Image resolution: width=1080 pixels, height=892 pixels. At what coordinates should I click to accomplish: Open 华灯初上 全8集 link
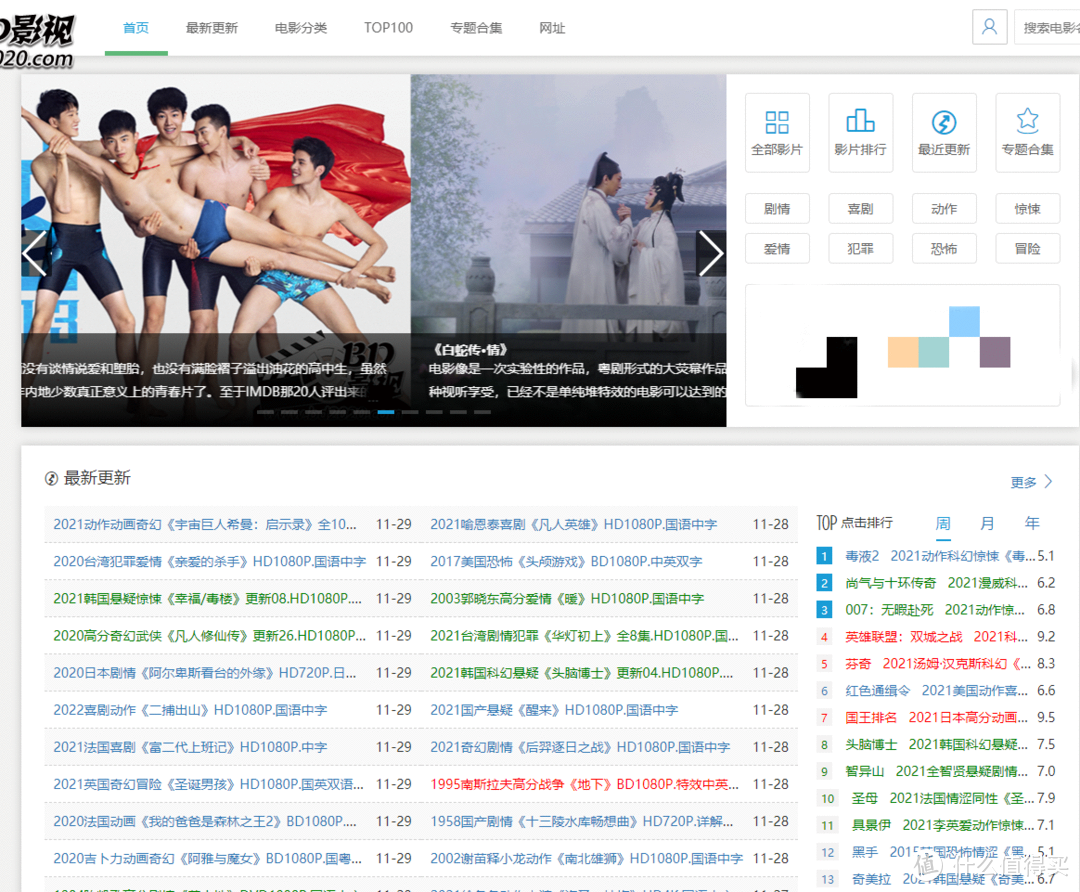point(584,636)
